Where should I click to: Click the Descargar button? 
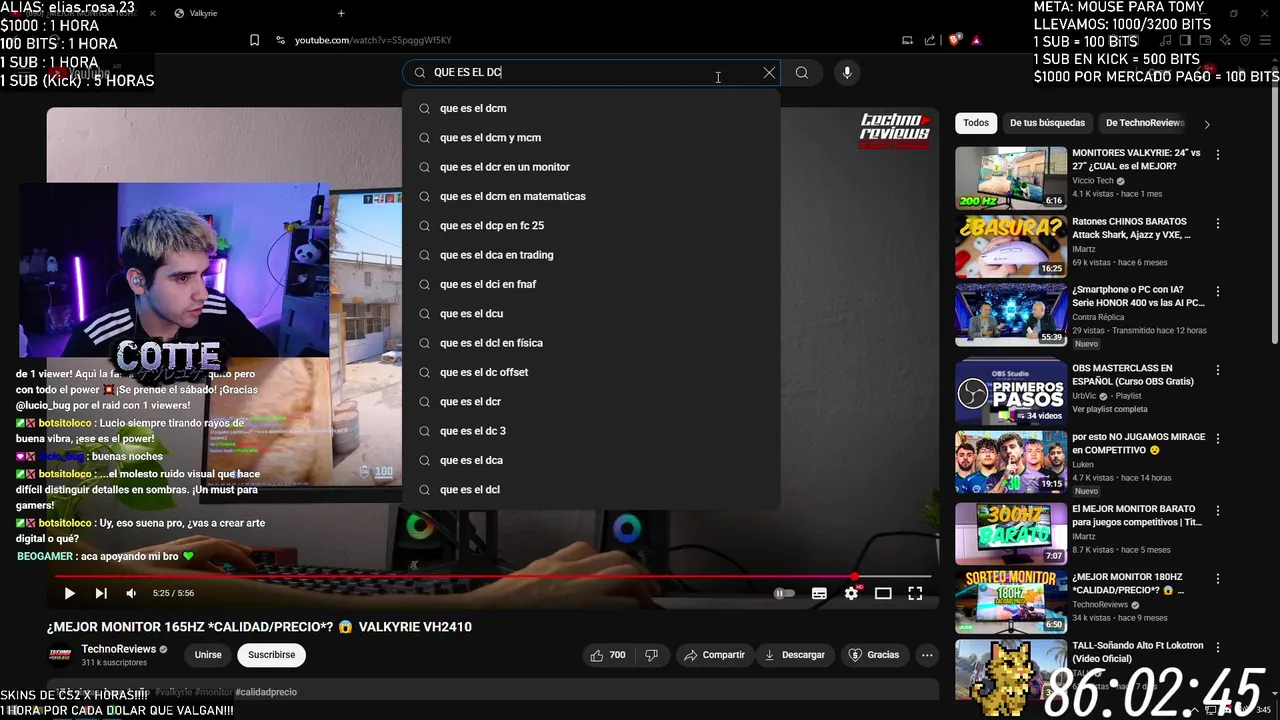pos(795,655)
